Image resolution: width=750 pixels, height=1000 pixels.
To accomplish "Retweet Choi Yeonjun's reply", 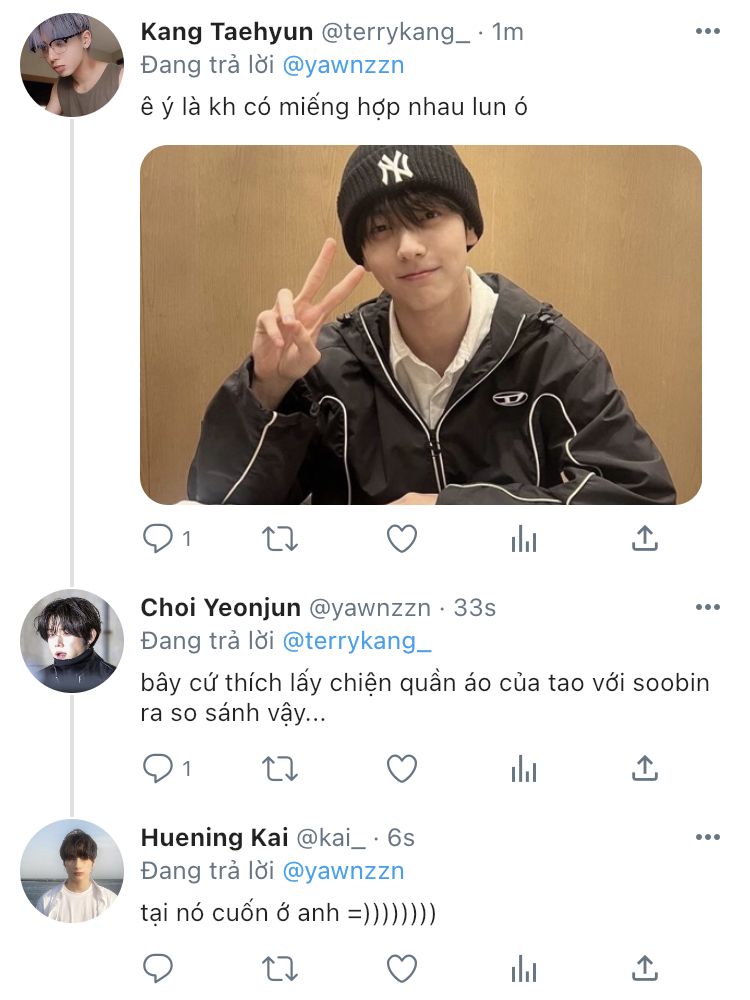I will 279,768.
